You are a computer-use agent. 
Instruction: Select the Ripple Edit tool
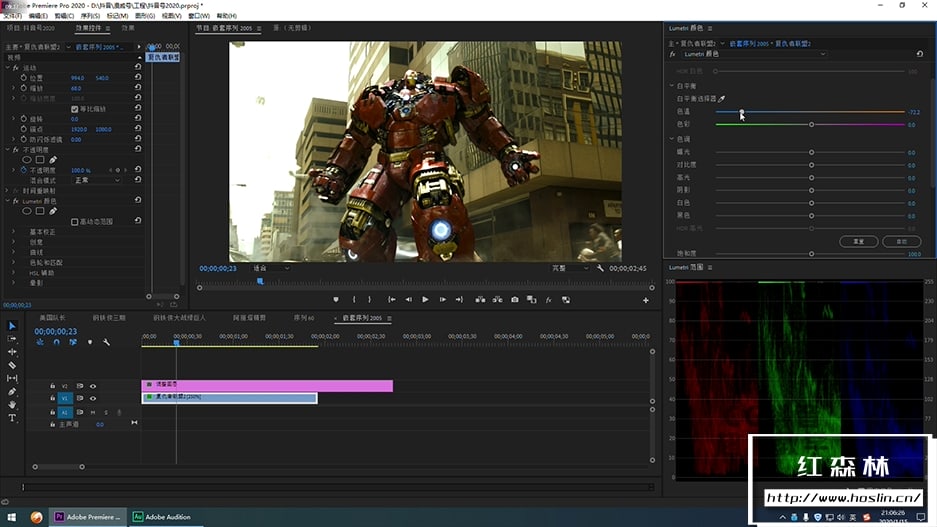12,352
